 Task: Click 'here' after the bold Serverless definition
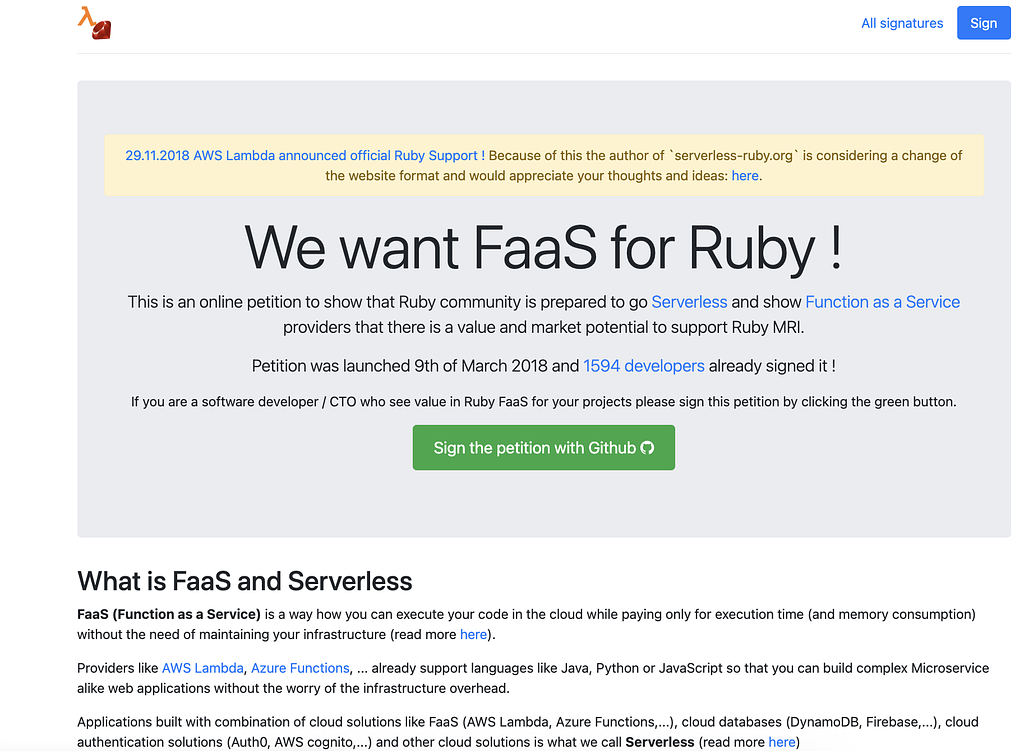782,742
